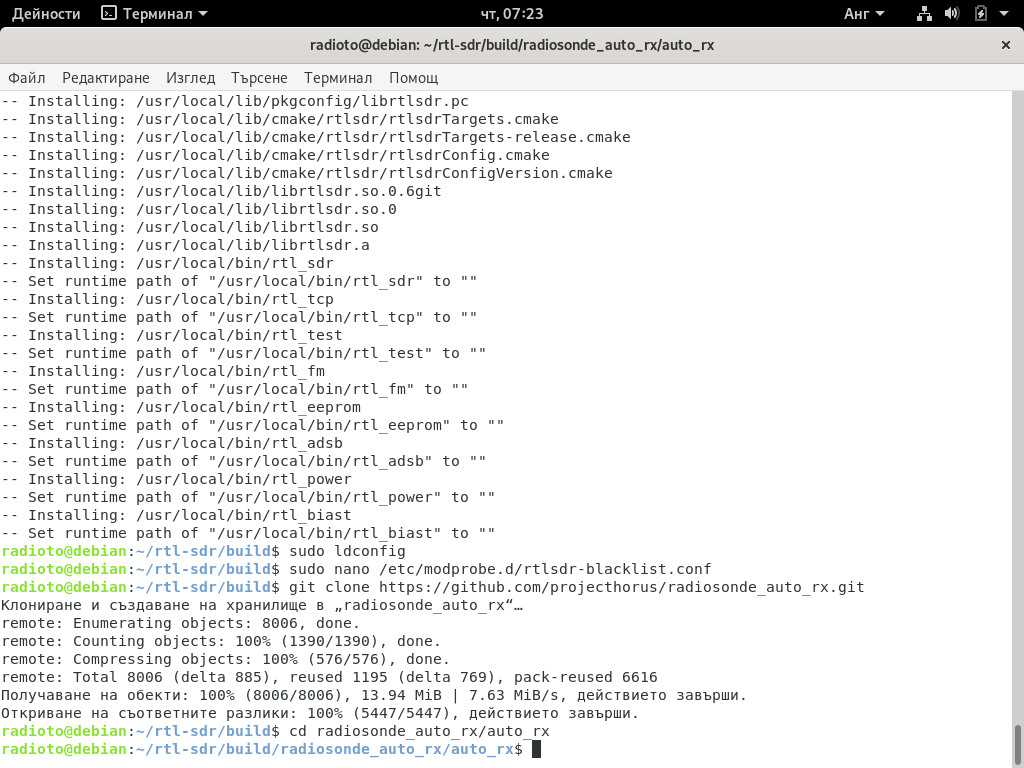
Task: Click the librtlsdr.a install line
Action: coord(185,246)
